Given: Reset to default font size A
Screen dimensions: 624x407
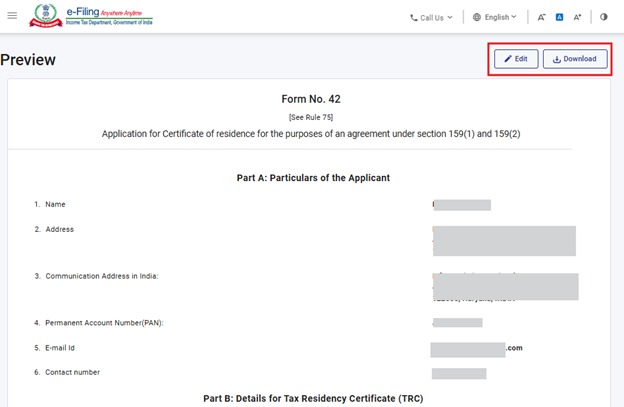Looking at the screenshot, I should (559, 17).
